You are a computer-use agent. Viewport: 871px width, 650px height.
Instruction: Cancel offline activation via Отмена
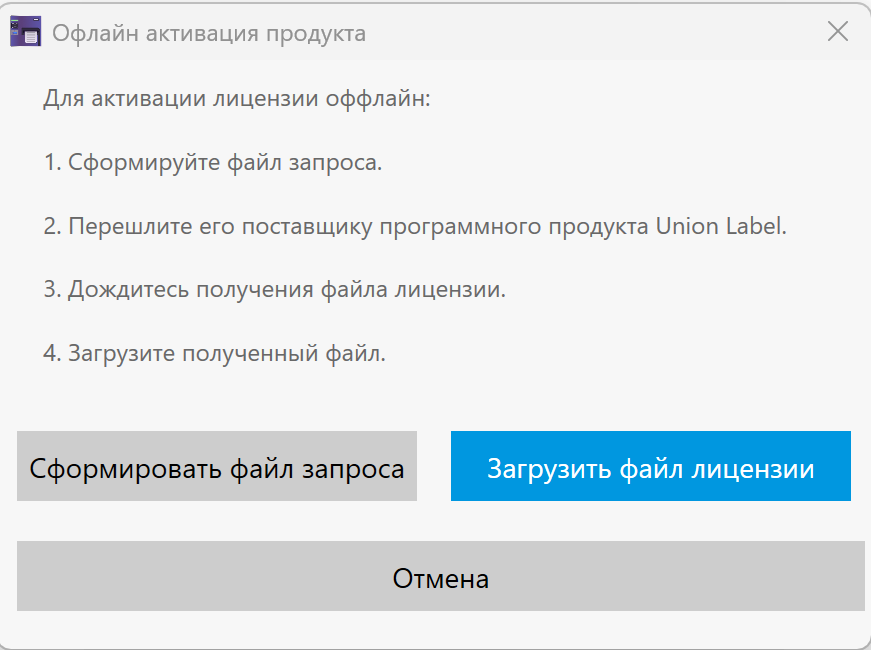pyautogui.click(x=440, y=577)
